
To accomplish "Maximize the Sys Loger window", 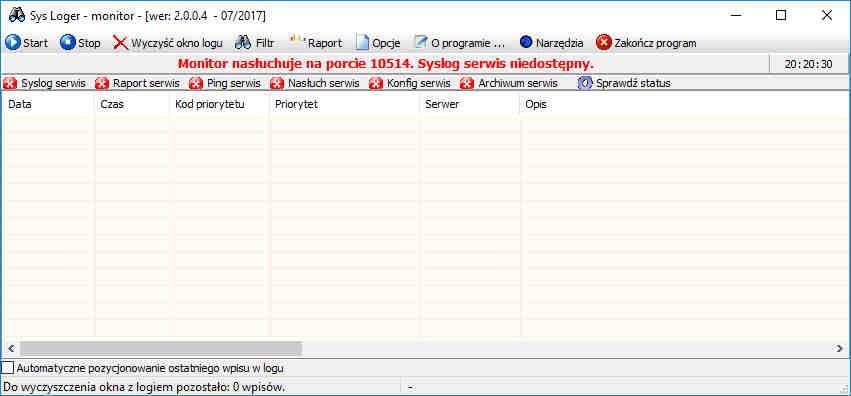I will coord(781,15).
